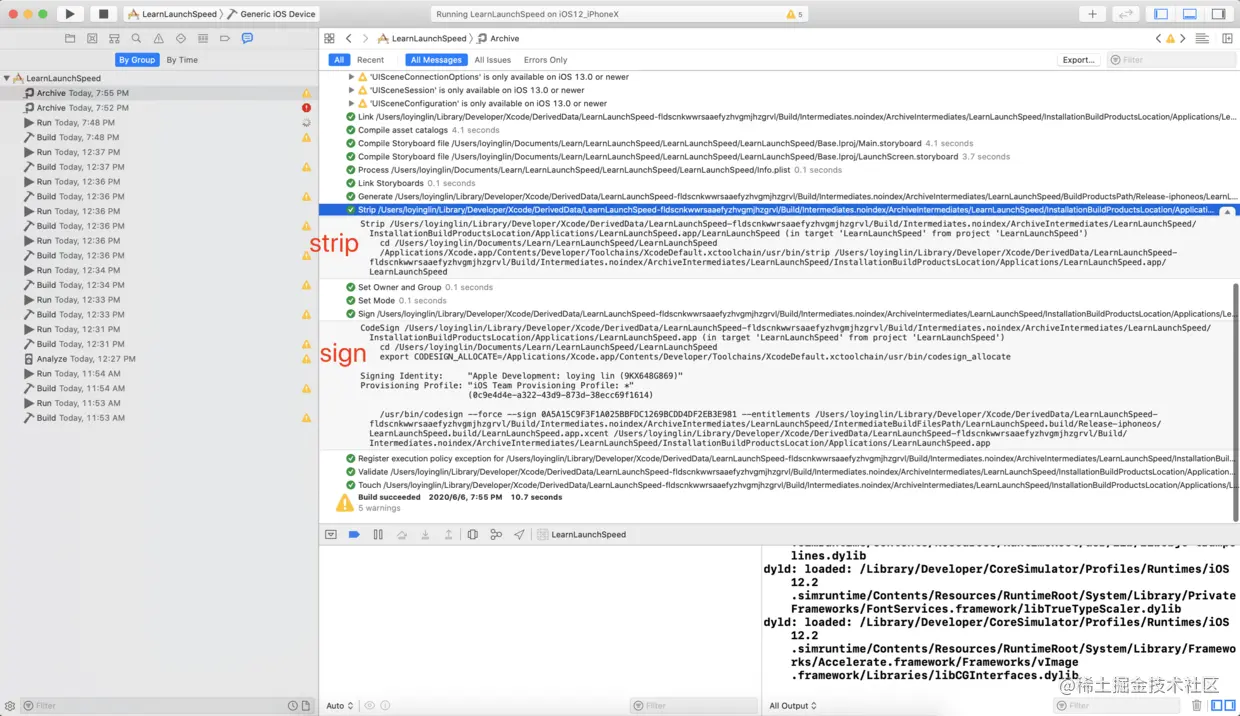The height and width of the screenshot is (716, 1240).
Task: Open the Breakpoint navigator
Action: (225, 38)
